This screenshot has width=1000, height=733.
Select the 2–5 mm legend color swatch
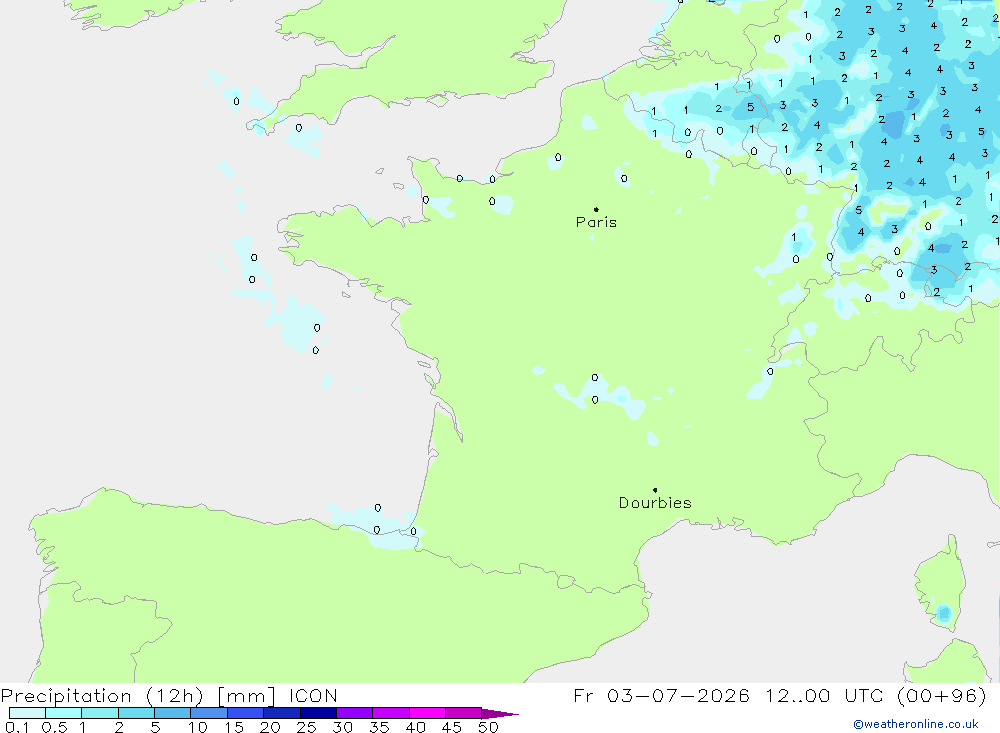136,713
